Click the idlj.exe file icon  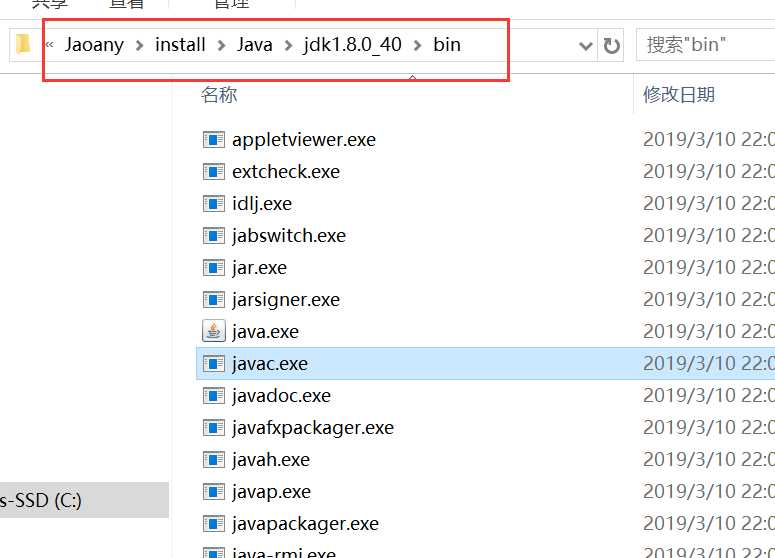214,204
